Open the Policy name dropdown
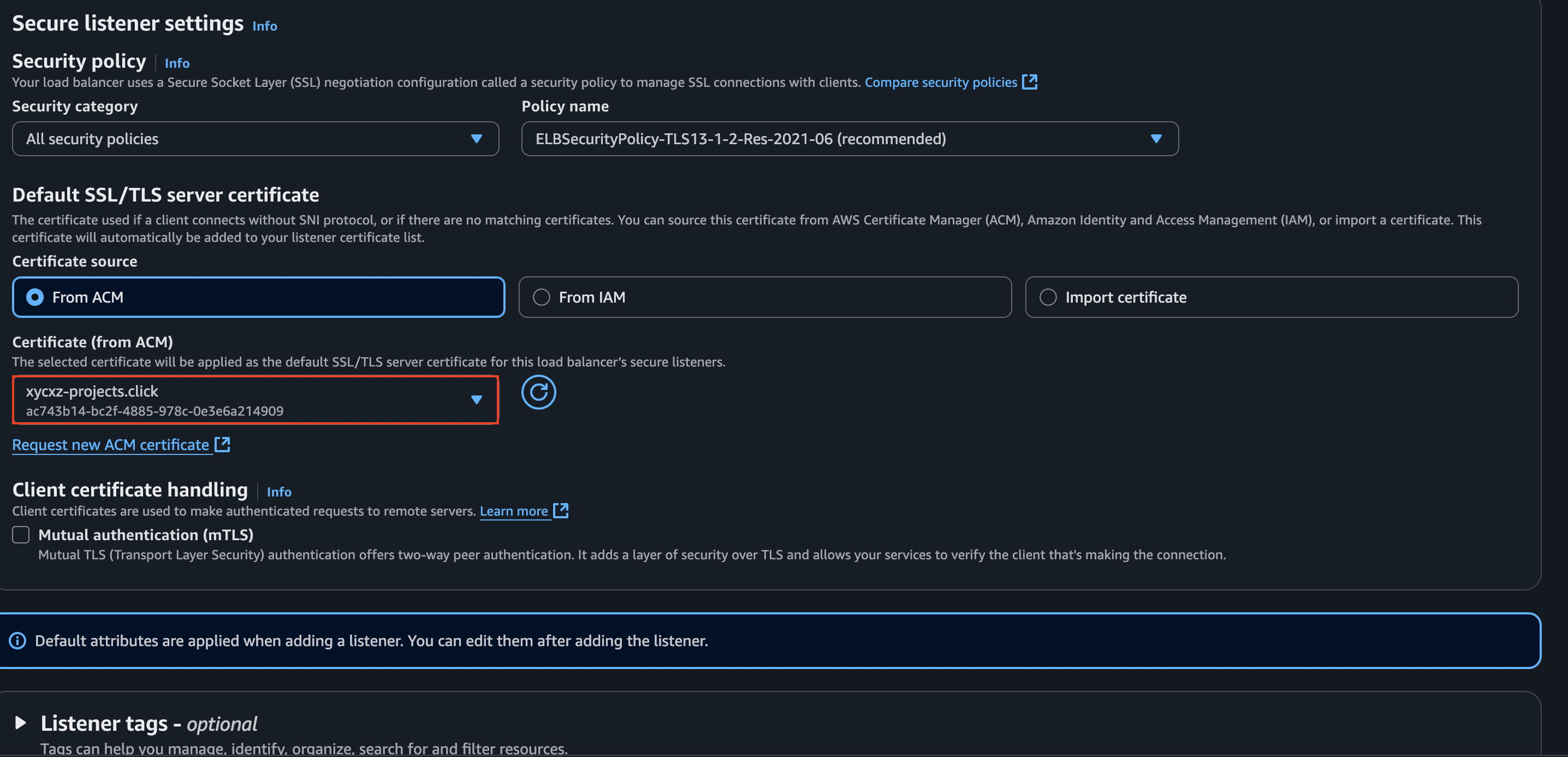Image resolution: width=1568 pixels, height=757 pixels. click(851, 139)
